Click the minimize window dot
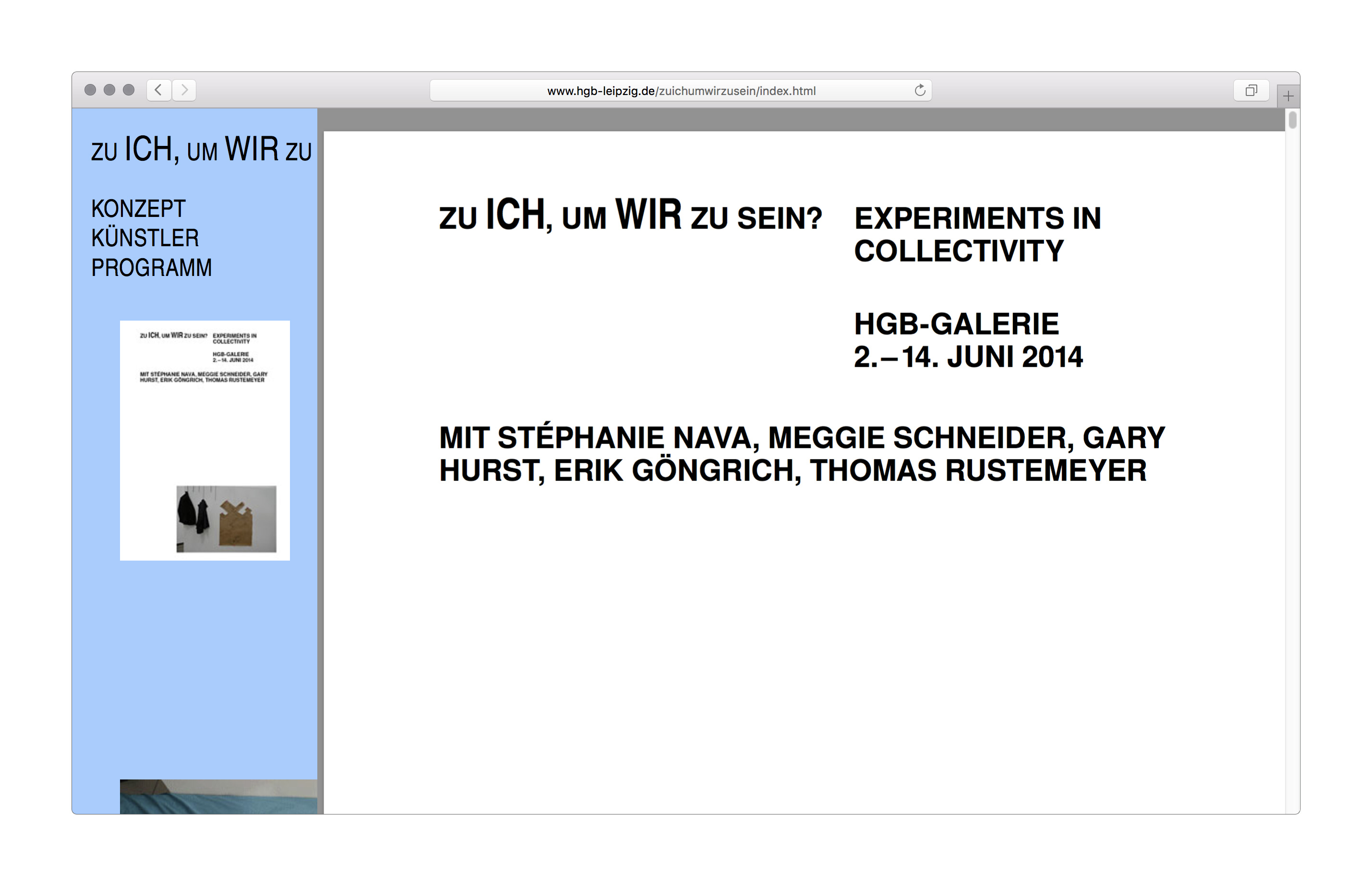This screenshot has width=1372, height=886. (x=109, y=90)
